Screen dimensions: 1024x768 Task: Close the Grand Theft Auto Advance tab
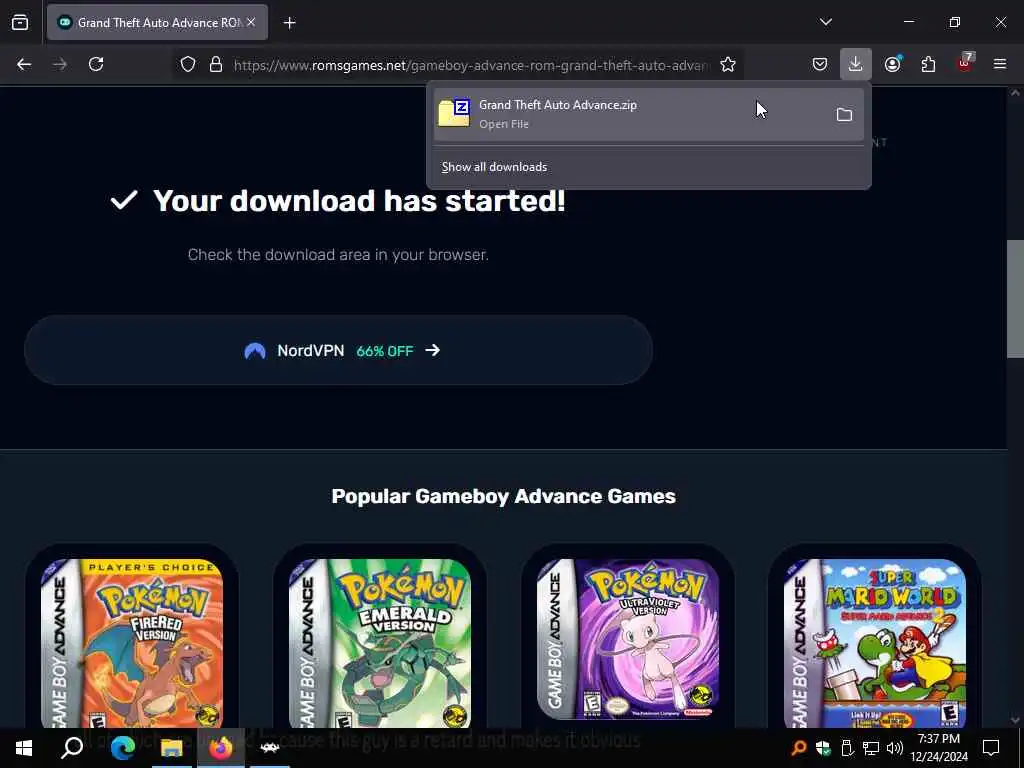(251, 22)
